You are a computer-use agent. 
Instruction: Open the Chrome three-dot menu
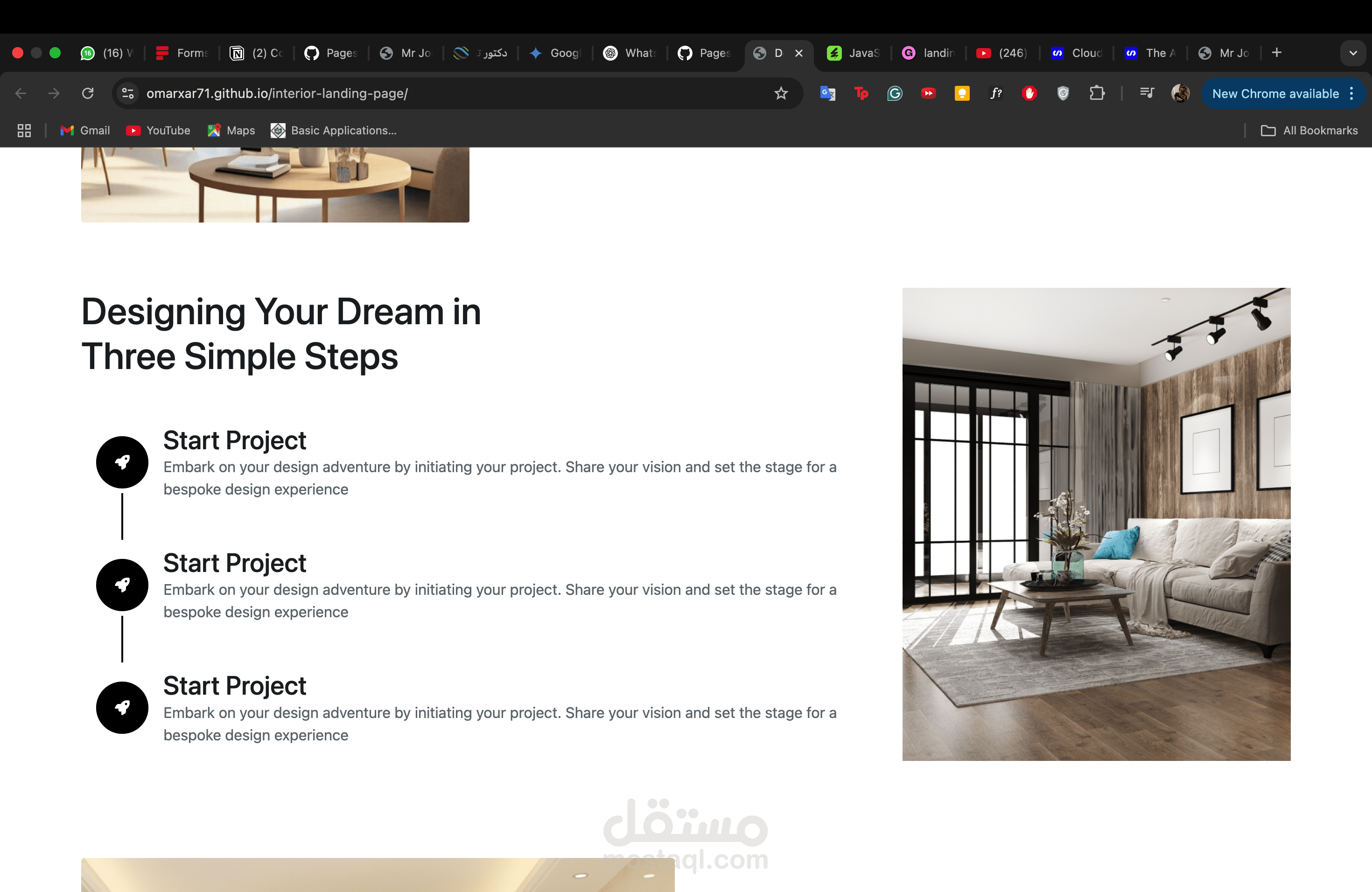[1352, 93]
